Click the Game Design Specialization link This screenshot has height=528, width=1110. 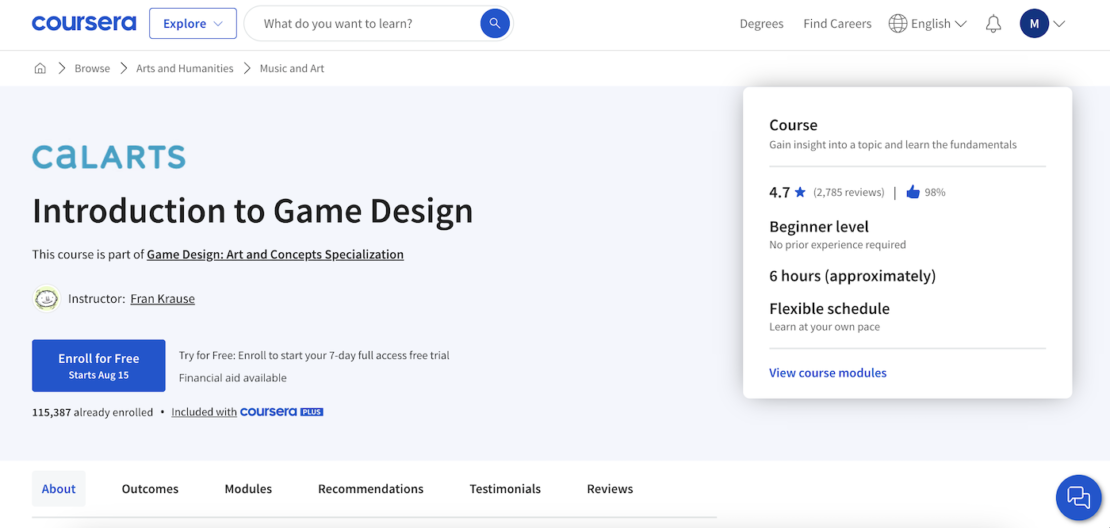tap(275, 254)
